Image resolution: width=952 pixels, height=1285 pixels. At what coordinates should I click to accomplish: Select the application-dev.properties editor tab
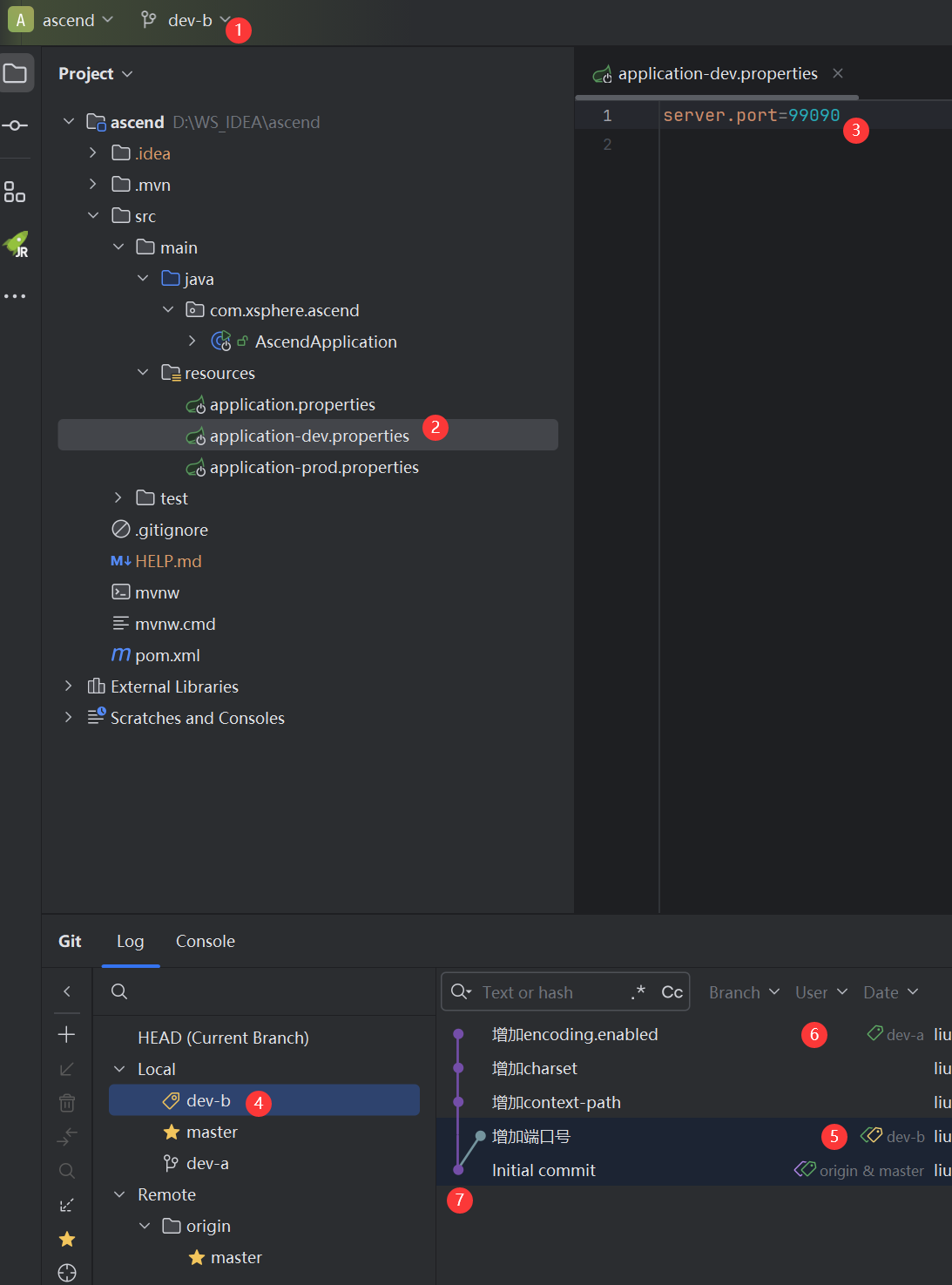click(x=716, y=74)
